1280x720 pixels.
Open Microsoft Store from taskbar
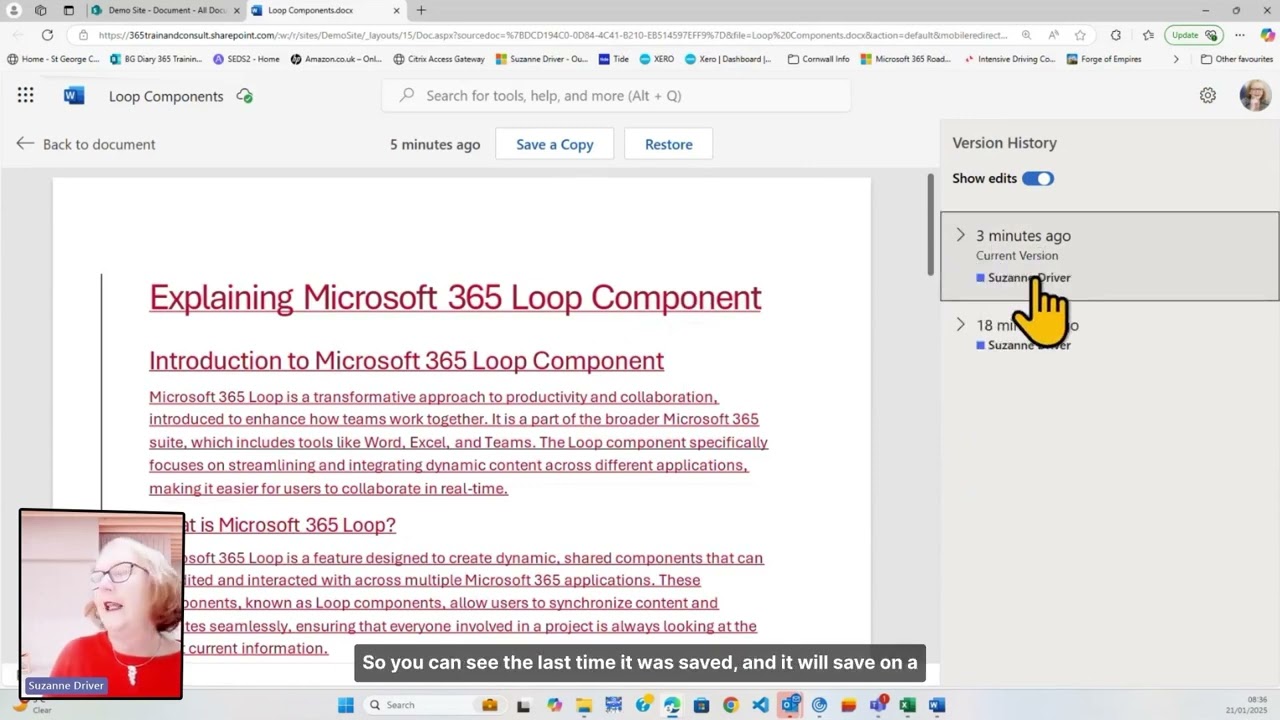pyautogui.click(x=701, y=705)
